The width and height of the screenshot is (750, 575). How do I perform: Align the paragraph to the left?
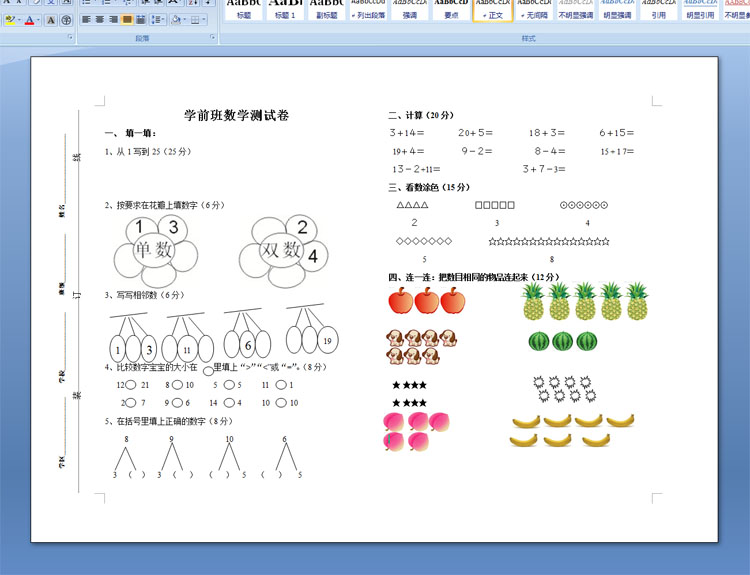86,20
